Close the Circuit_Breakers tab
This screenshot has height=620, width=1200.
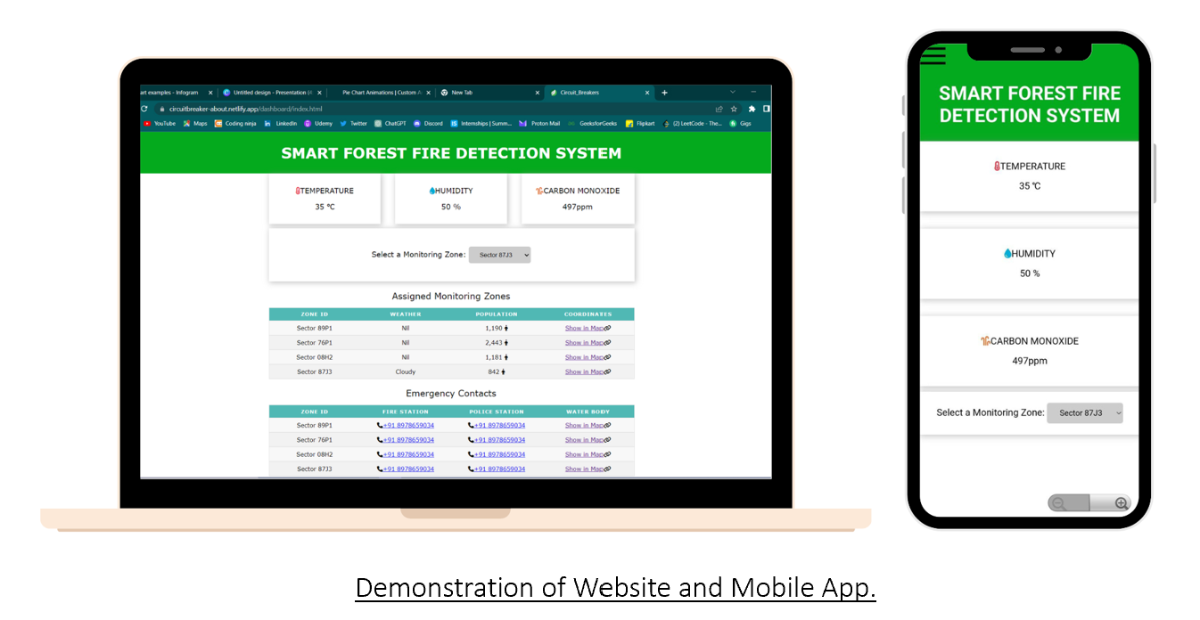[647, 92]
